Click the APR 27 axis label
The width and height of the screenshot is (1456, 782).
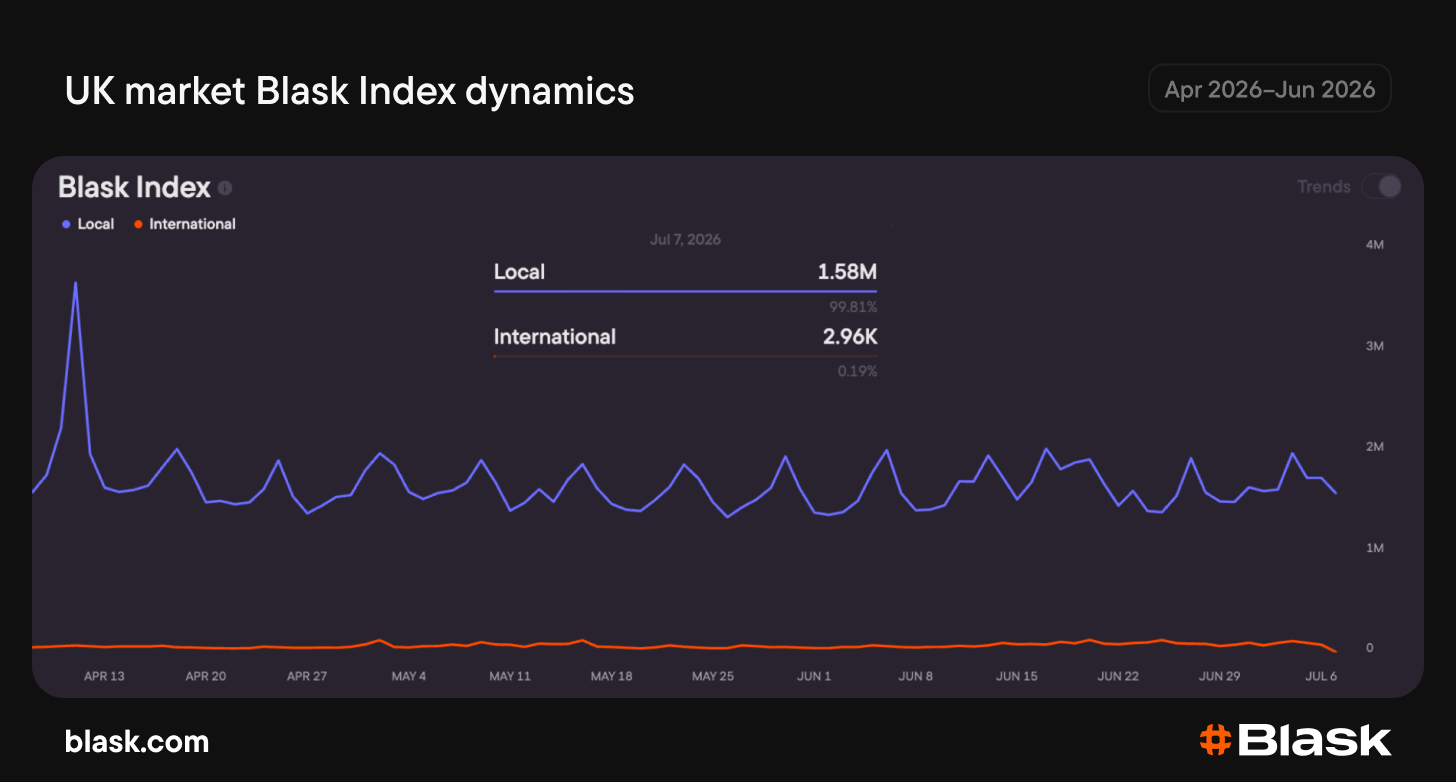coord(307,676)
